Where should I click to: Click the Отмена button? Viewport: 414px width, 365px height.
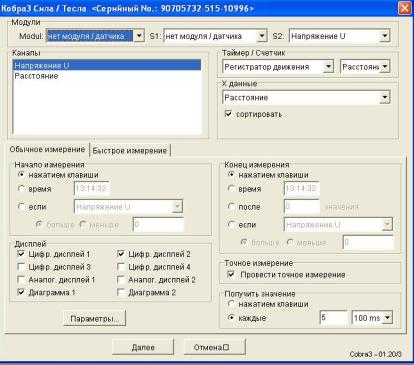point(215,347)
